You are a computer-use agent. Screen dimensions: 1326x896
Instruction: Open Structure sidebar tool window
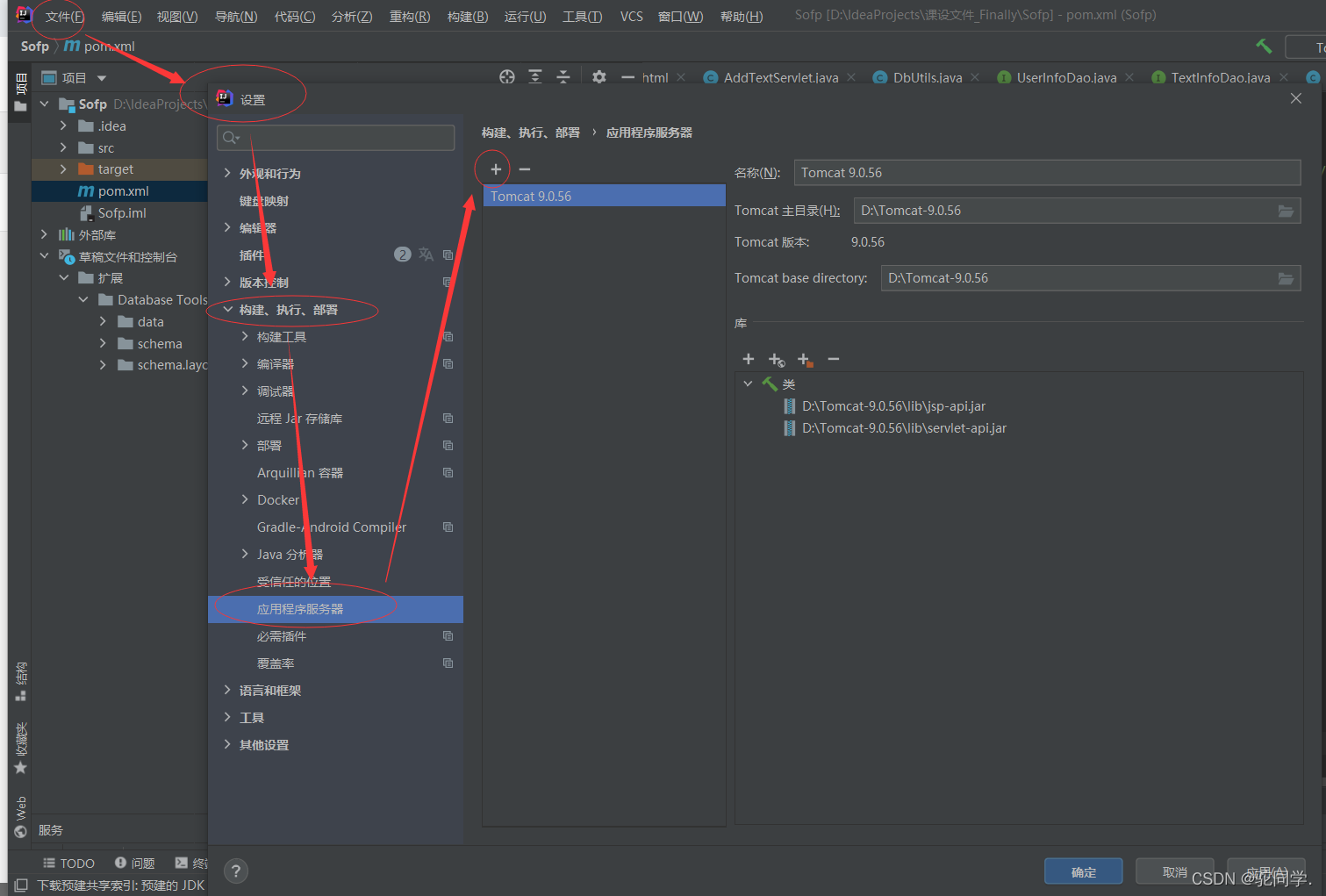coord(21,681)
